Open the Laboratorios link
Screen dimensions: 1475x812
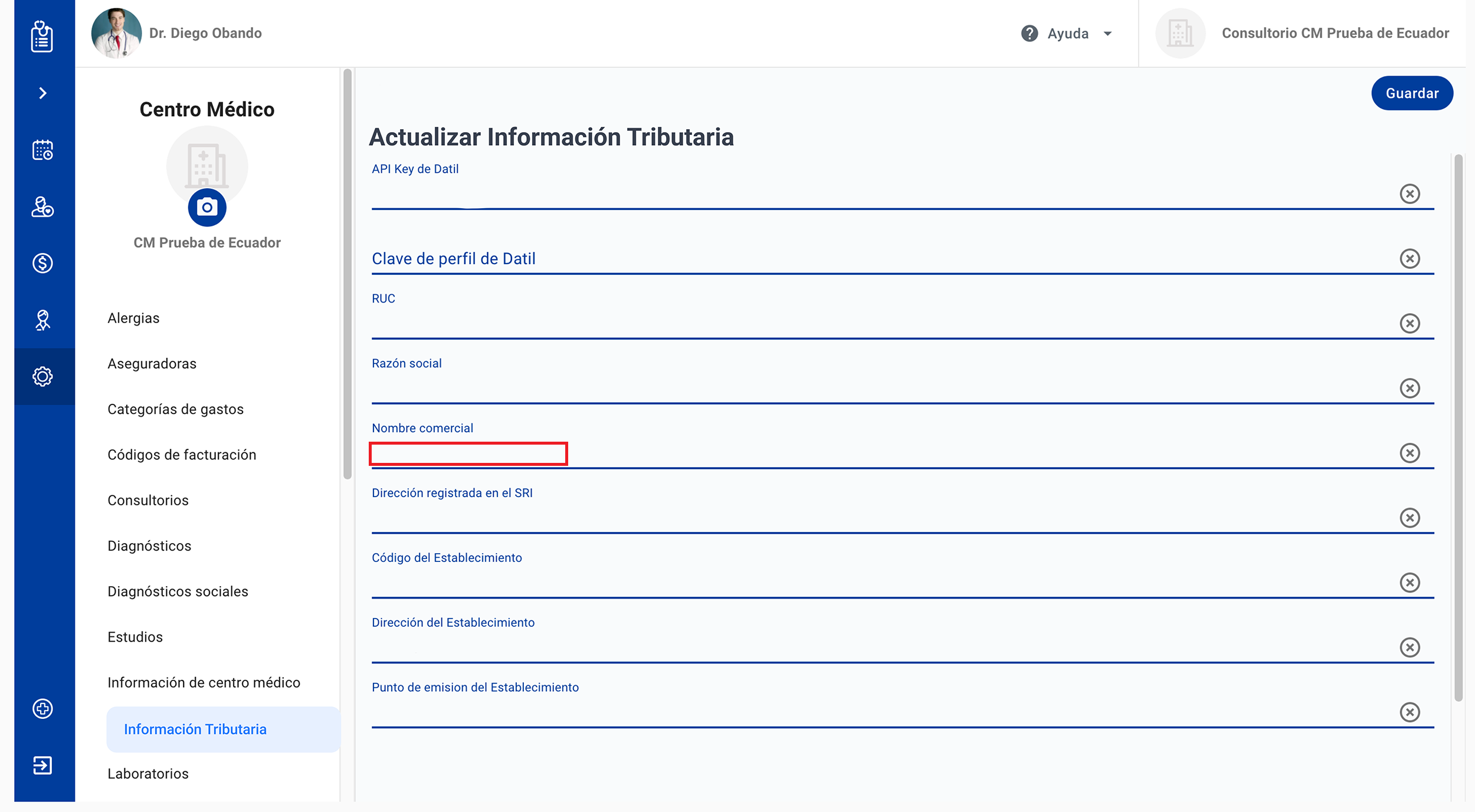(x=148, y=774)
